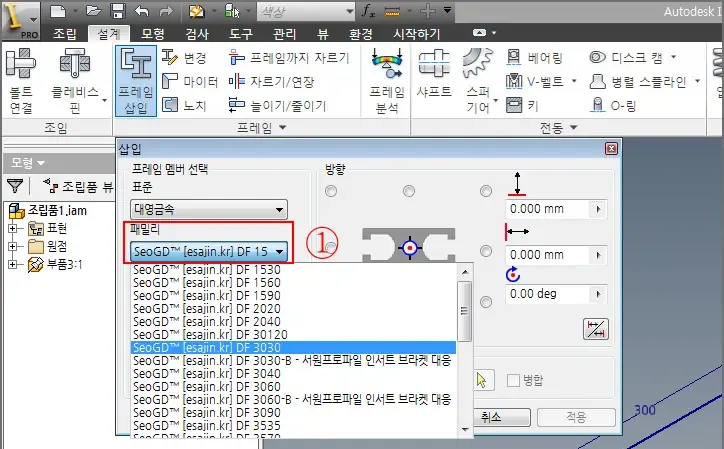The height and width of the screenshot is (449, 724).
Task: Select top-right orientation radio button
Action: click(x=486, y=191)
